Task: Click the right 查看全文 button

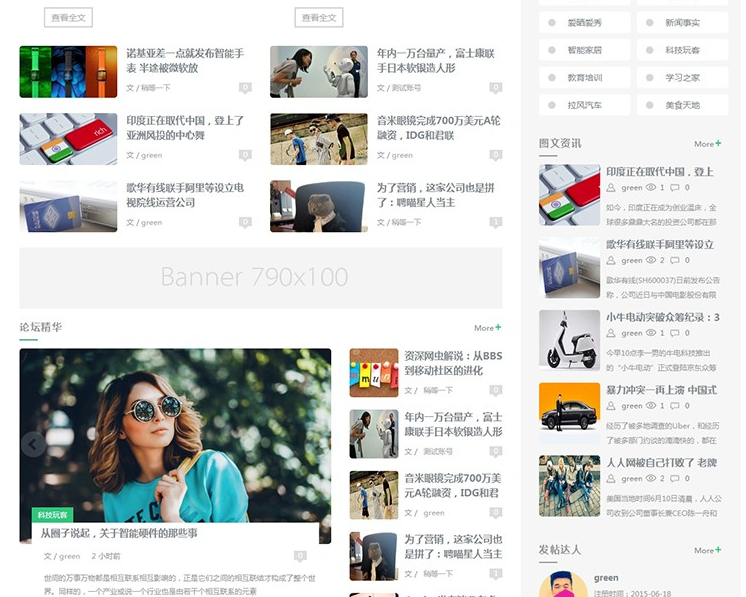Action: pyautogui.click(x=319, y=17)
